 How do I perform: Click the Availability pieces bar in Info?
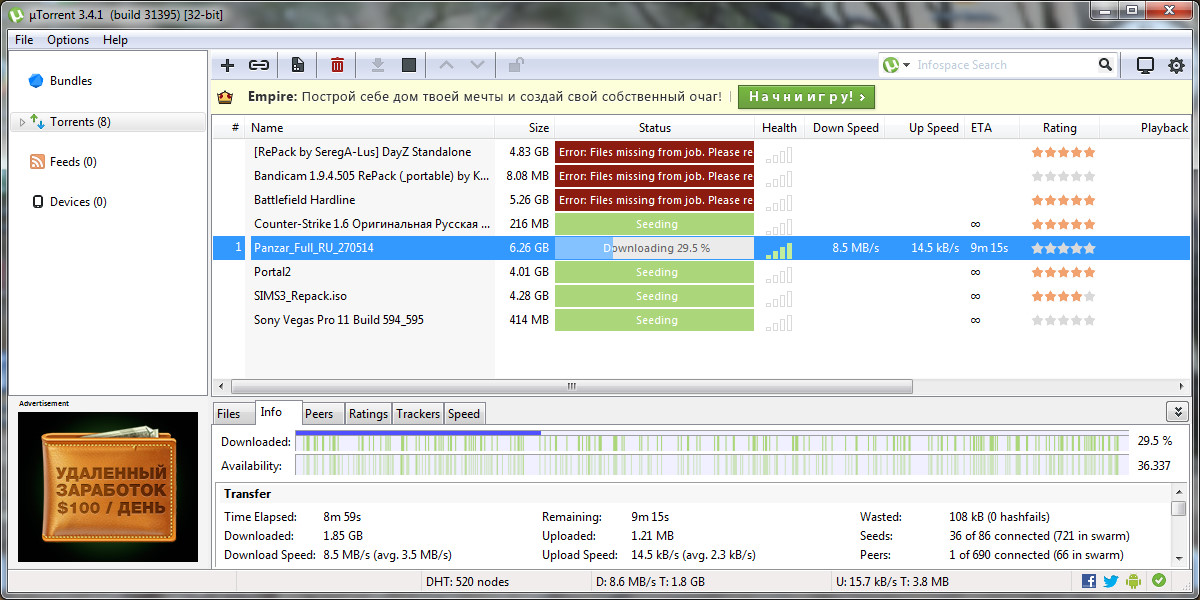coord(714,465)
